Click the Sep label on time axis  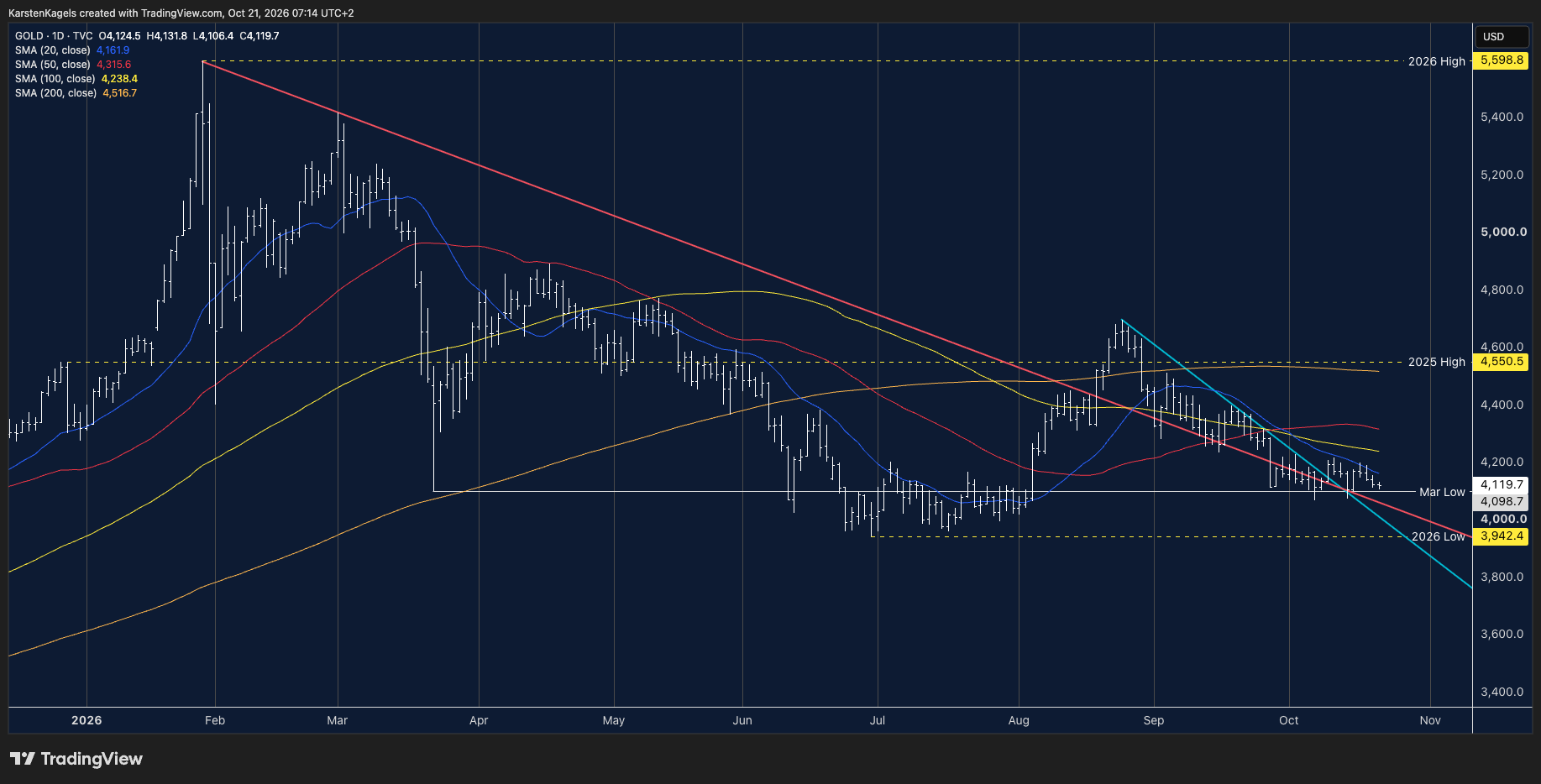click(1154, 720)
